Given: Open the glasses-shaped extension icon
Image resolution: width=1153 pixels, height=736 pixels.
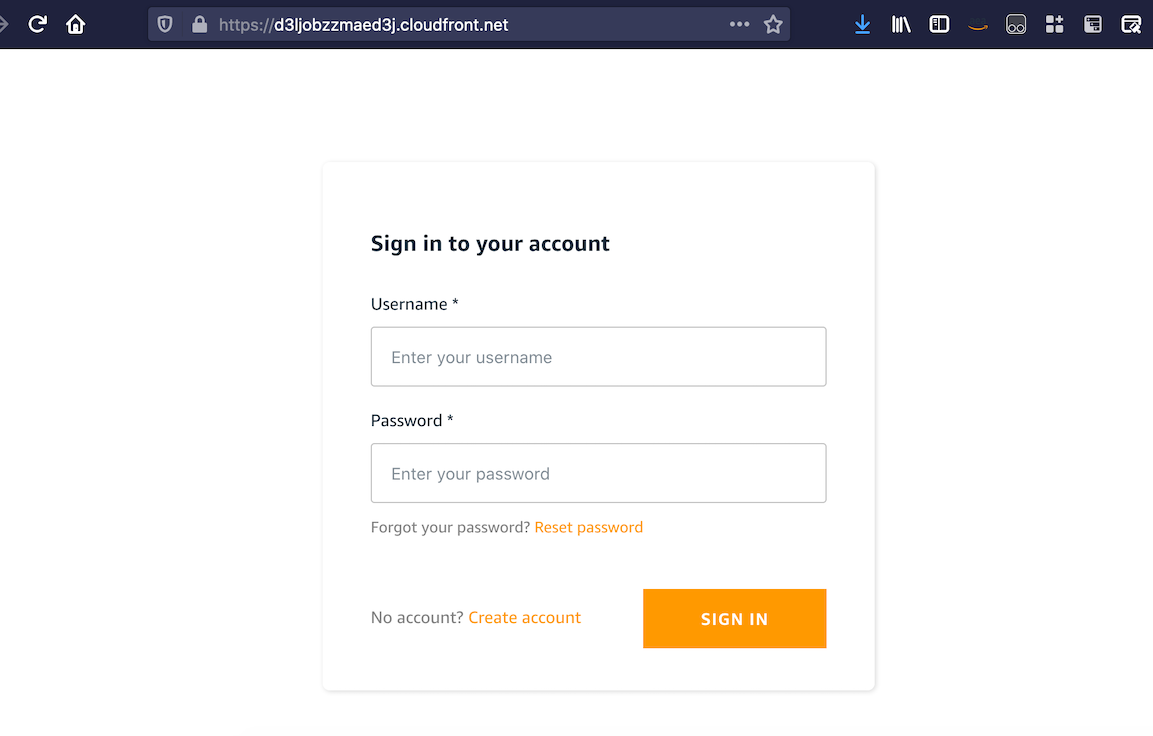Looking at the screenshot, I should (x=1016, y=25).
